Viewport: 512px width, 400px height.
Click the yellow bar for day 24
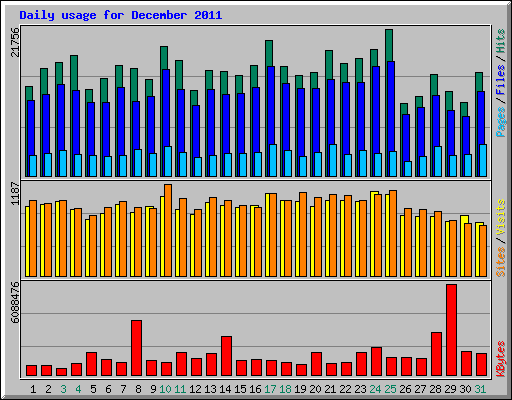373,234
